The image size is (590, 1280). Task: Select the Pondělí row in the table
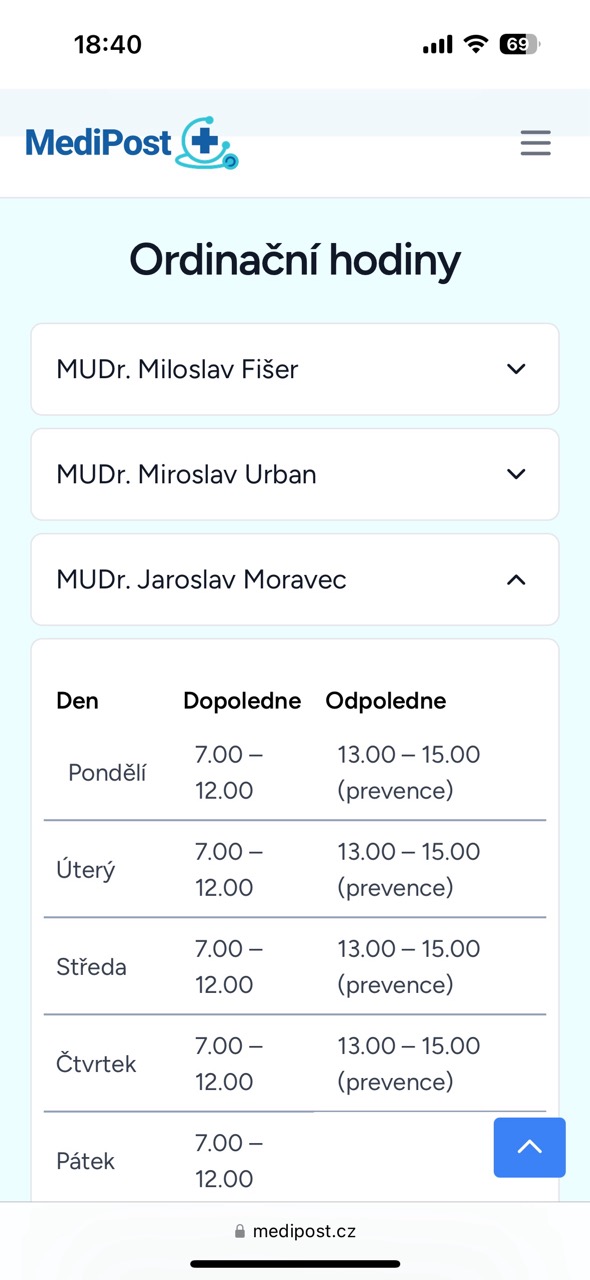click(x=295, y=773)
